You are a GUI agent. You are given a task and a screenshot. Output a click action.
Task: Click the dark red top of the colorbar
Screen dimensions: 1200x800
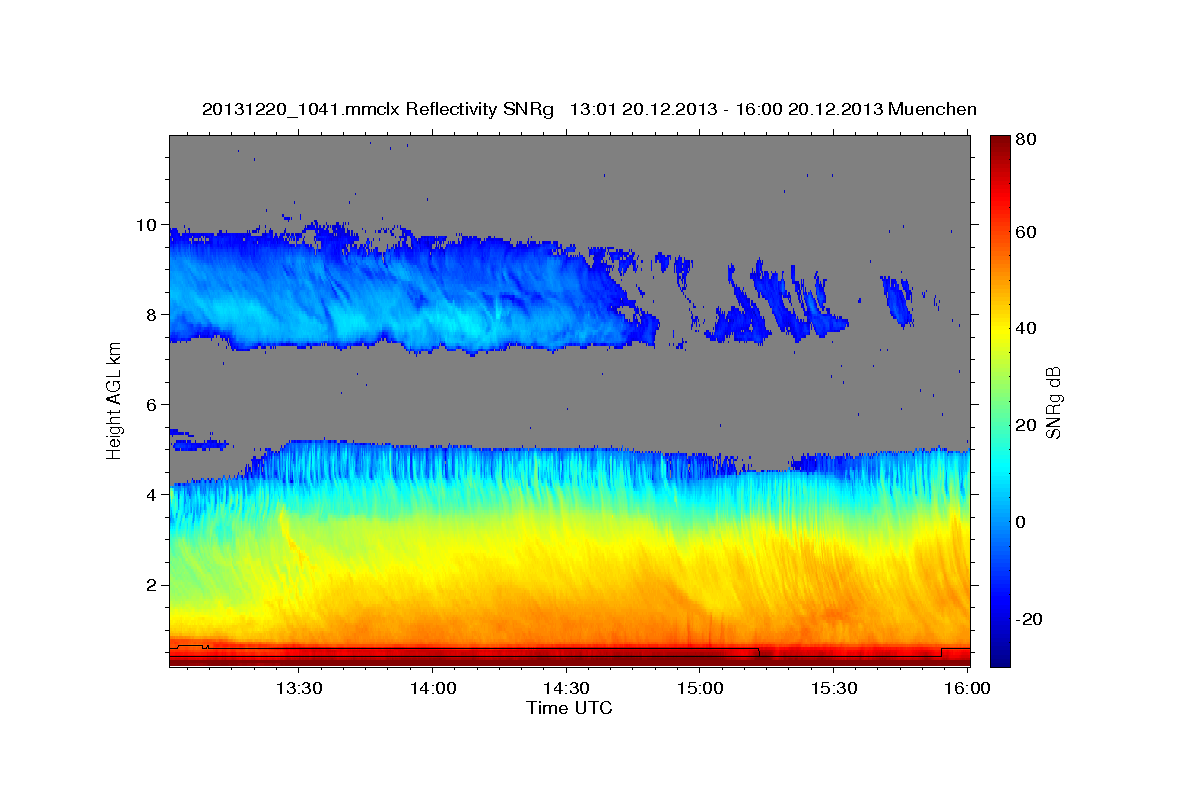coord(1000,145)
